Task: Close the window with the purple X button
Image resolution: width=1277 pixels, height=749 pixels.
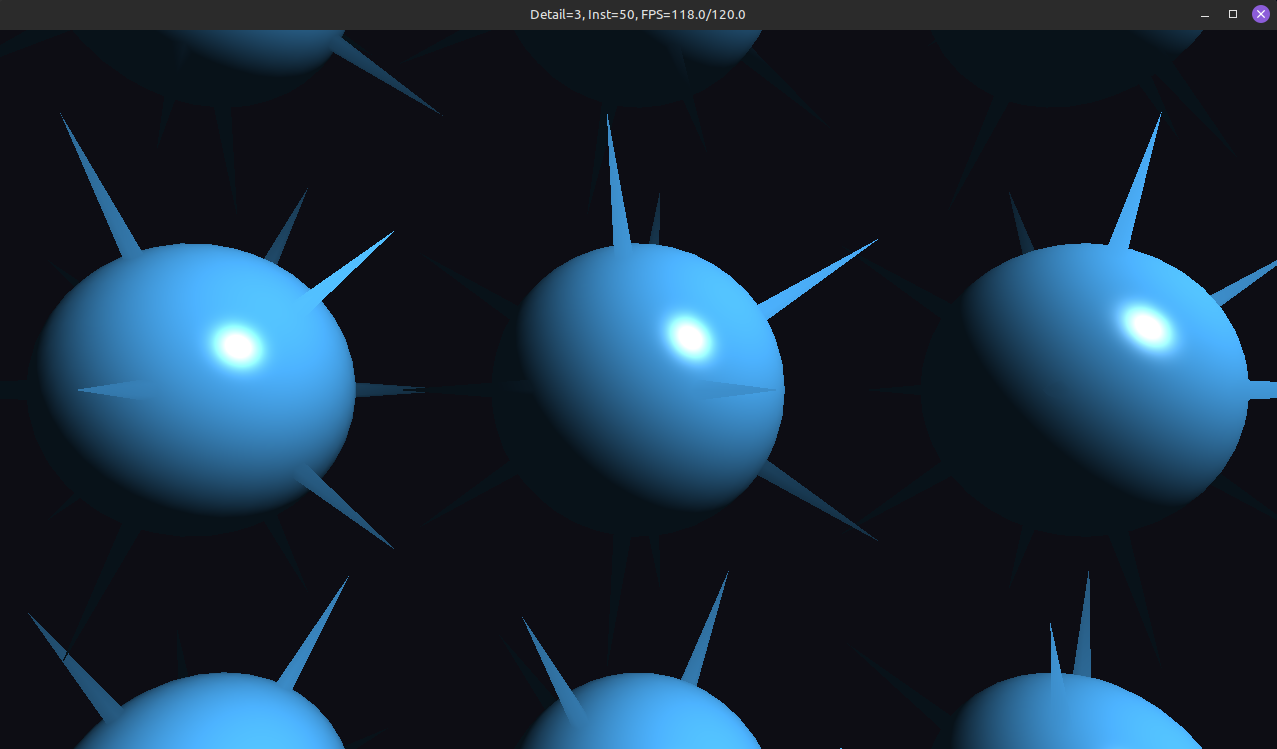Action: (1261, 14)
